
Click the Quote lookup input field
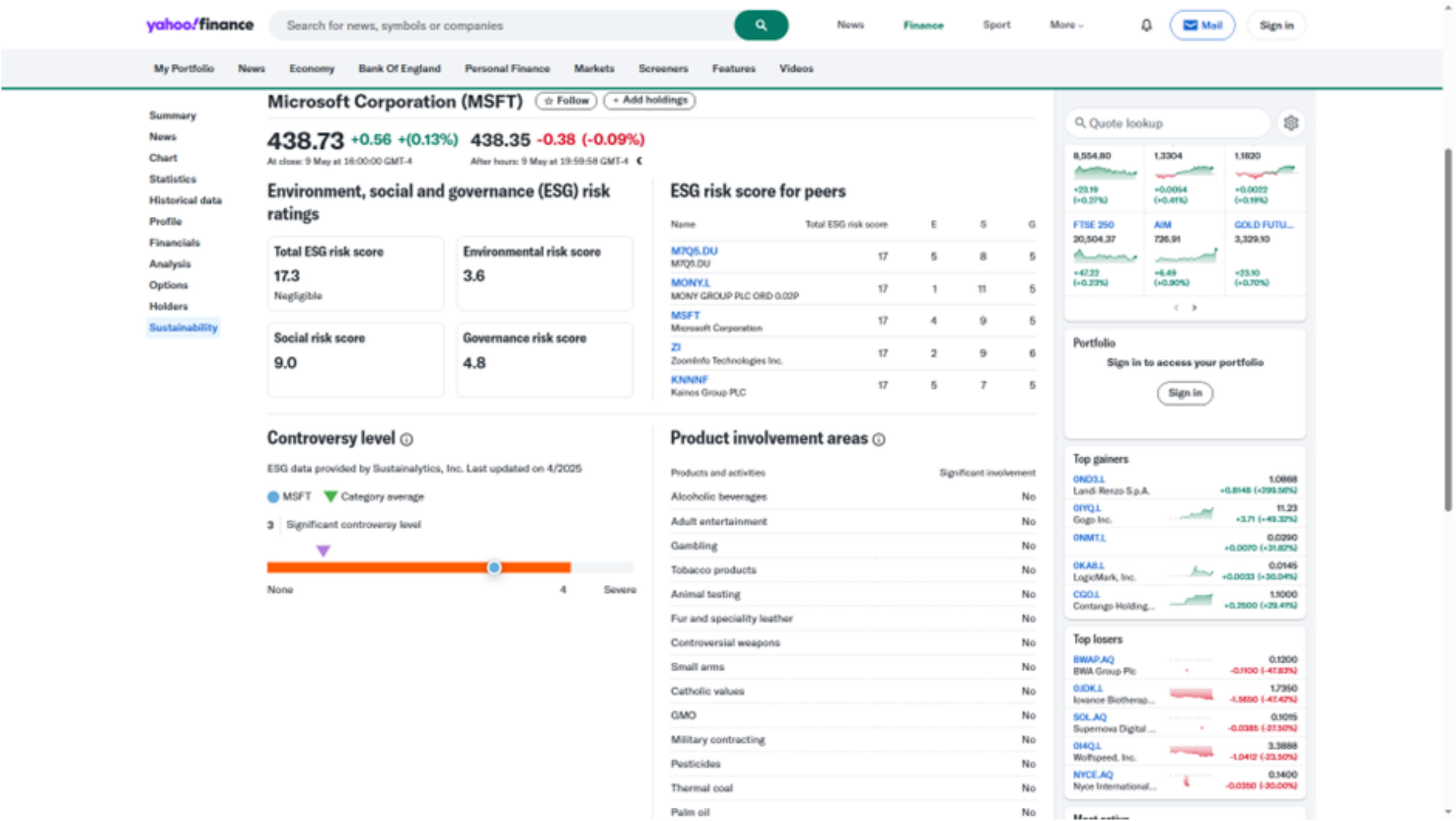click(x=1168, y=123)
